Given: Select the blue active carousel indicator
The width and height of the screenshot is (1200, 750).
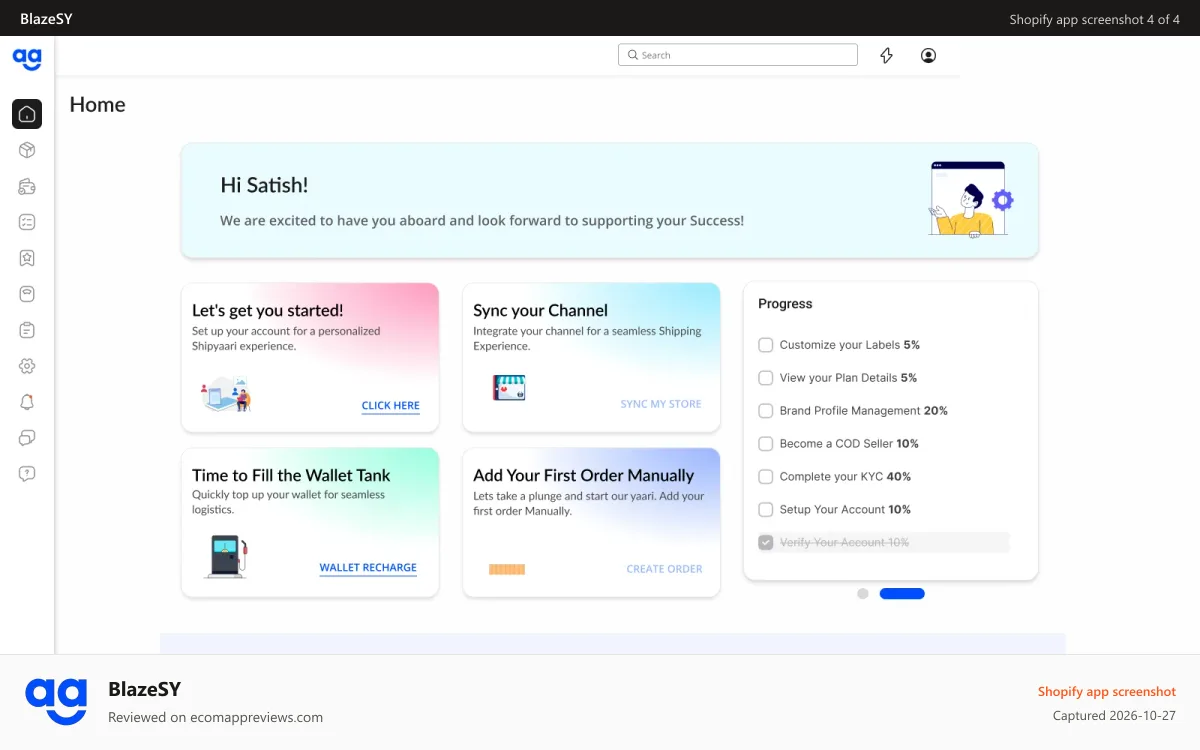Looking at the screenshot, I should pos(902,594).
